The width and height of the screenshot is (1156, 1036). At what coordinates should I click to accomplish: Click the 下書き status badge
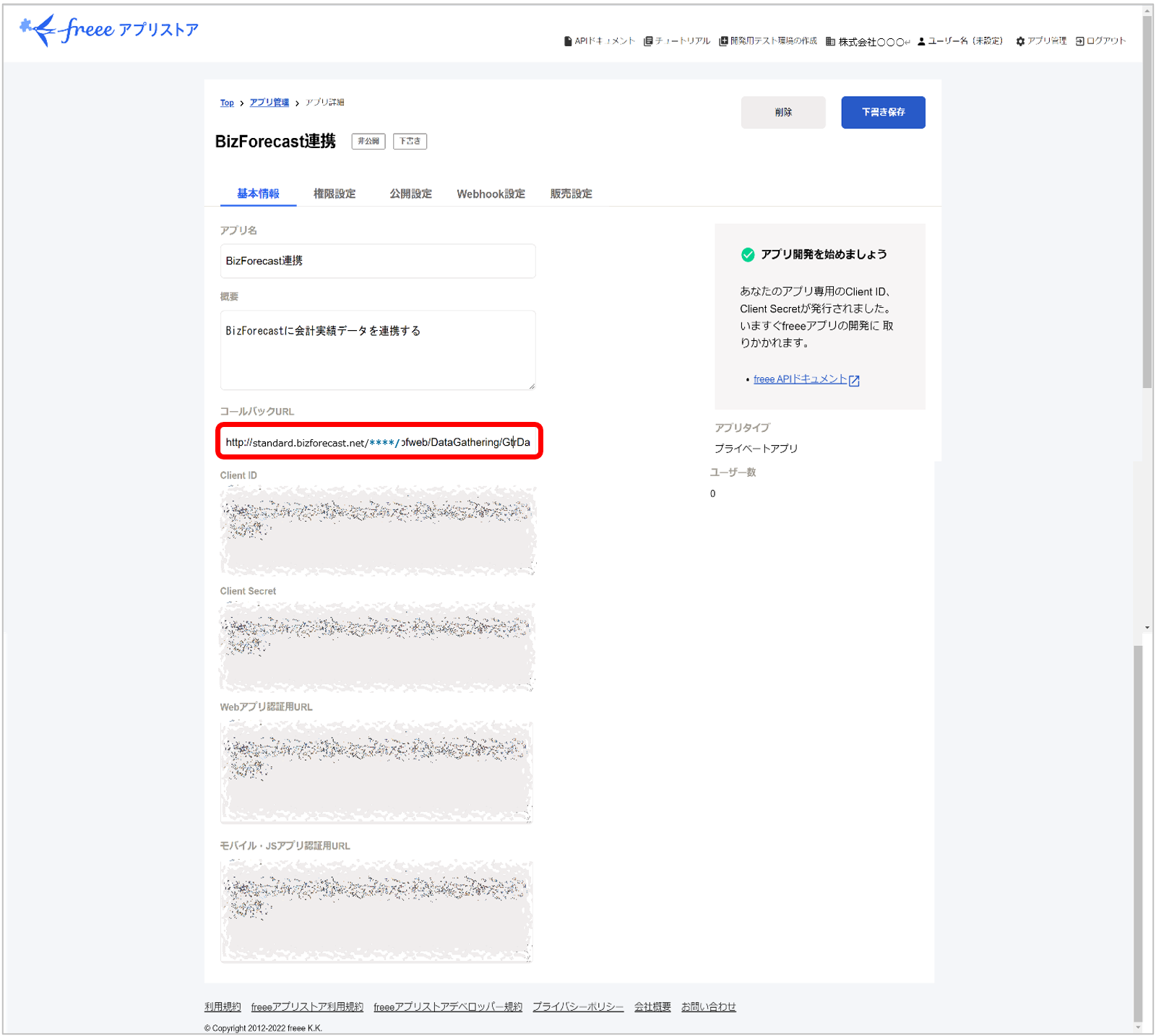tap(410, 142)
